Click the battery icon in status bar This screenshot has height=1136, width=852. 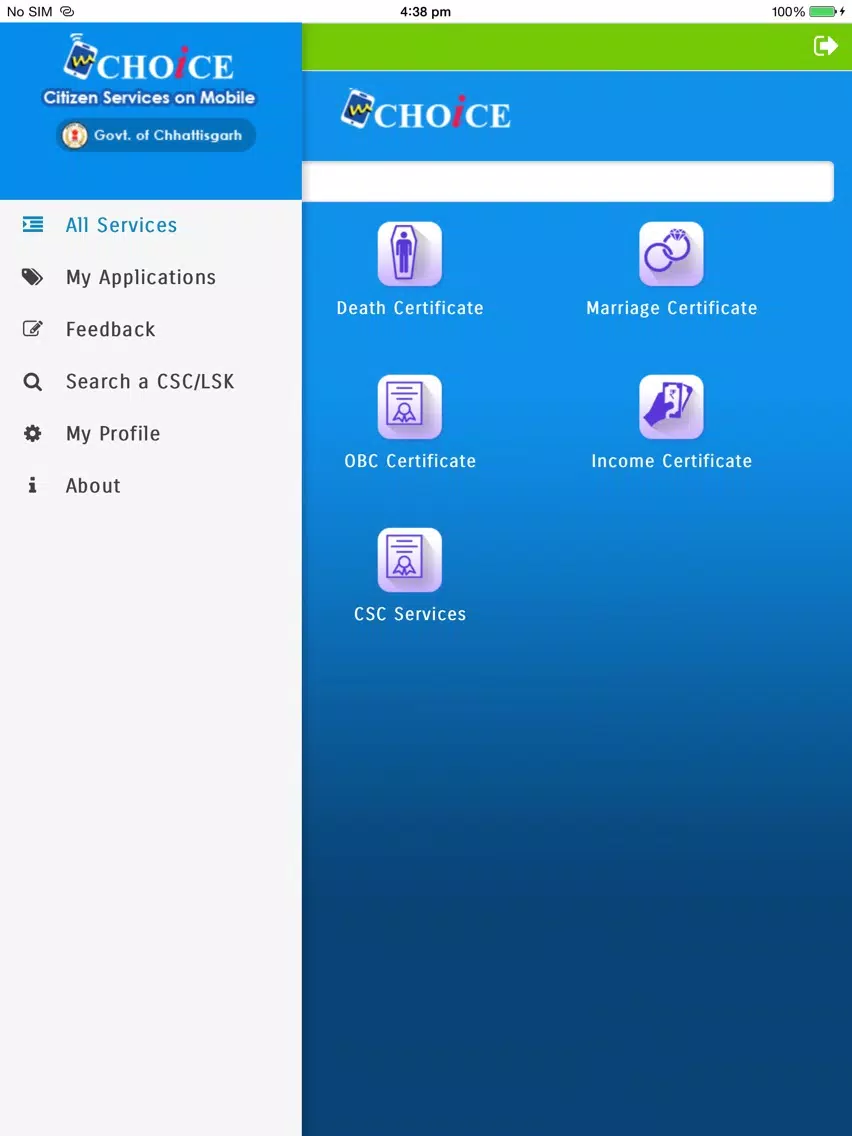click(822, 12)
